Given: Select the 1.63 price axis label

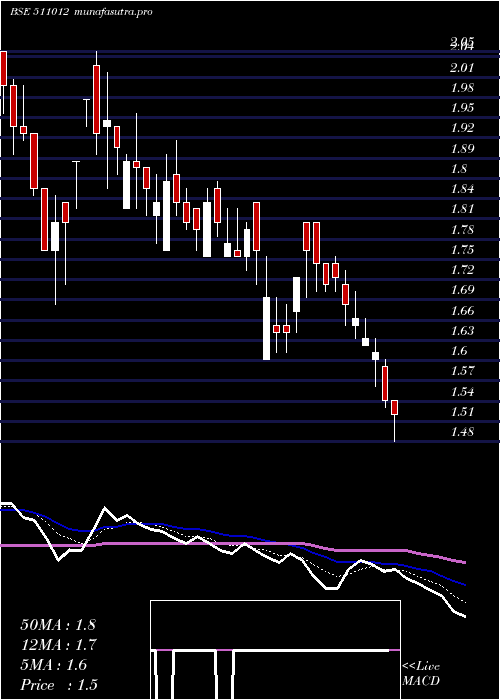Looking at the screenshot, I should [x=462, y=331].
